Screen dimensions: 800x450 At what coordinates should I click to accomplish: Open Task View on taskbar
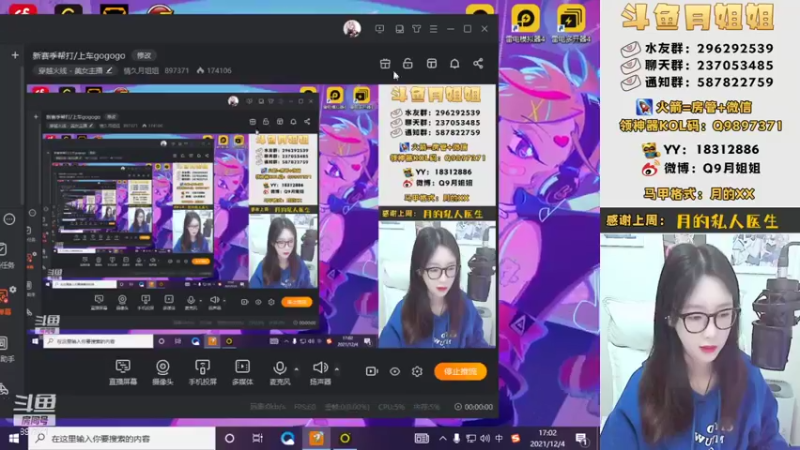pos(258,438)
